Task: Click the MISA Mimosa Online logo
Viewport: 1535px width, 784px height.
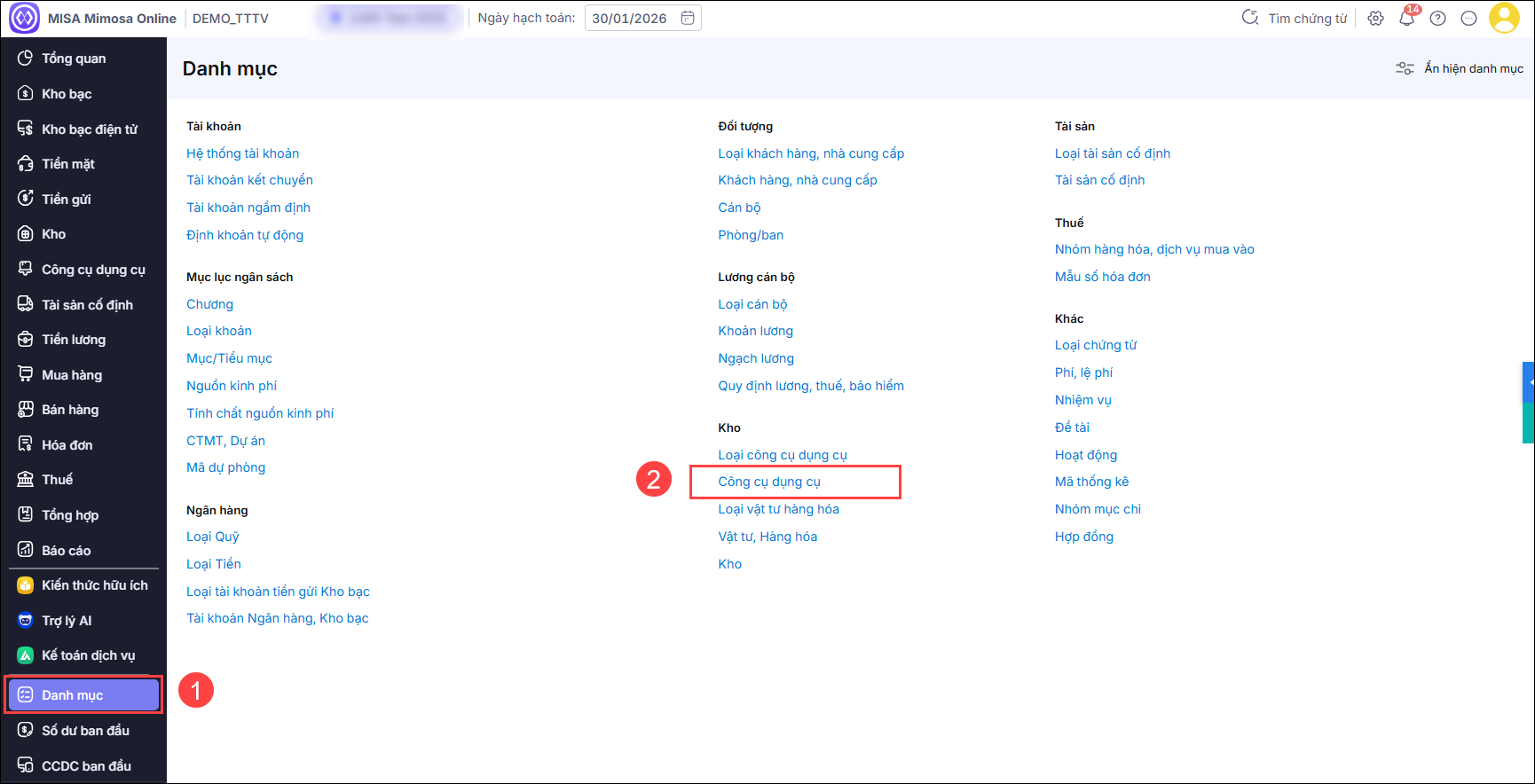Action: pos(24,18)
